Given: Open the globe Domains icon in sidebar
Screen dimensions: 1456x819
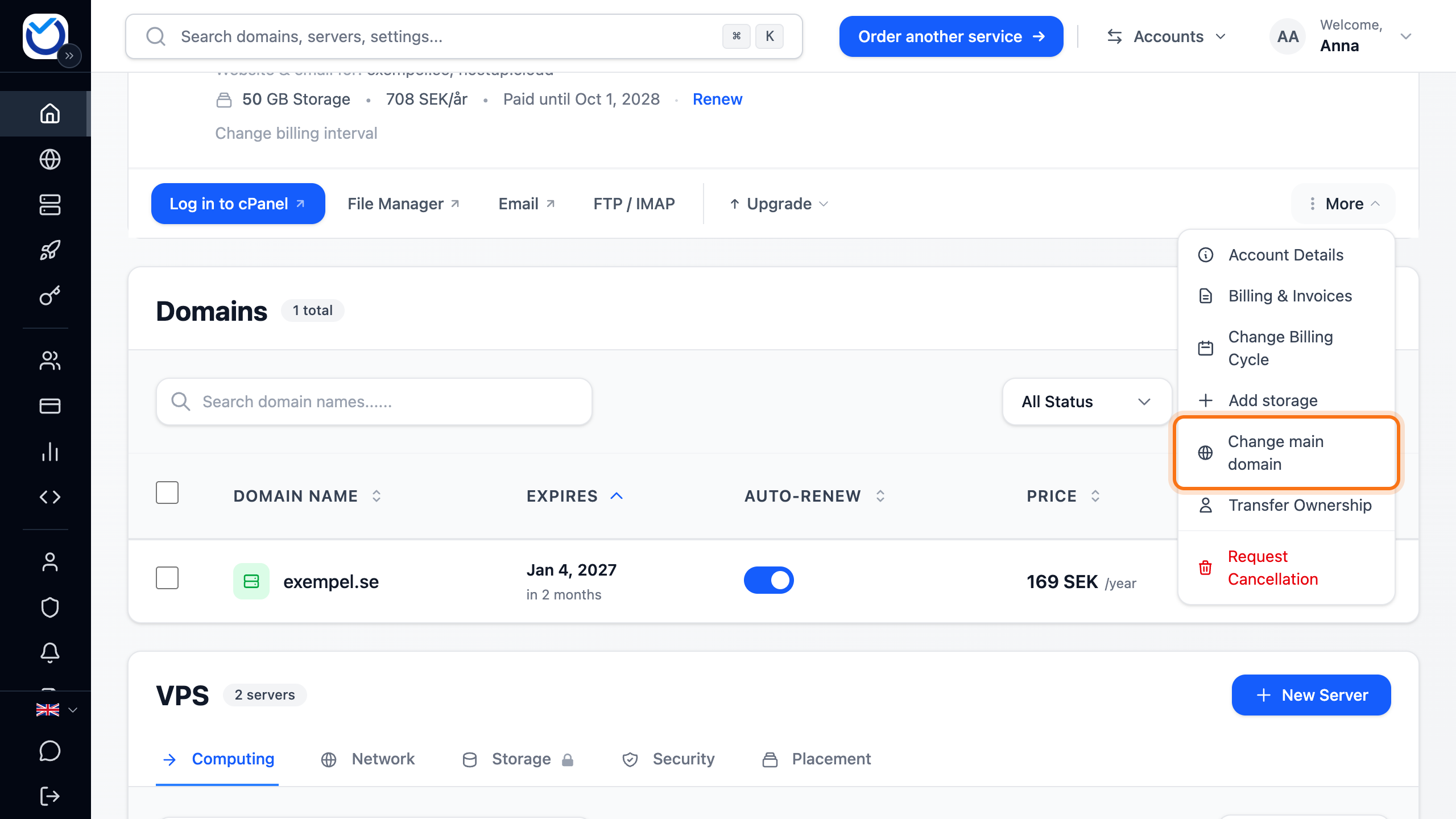Looking at the screenshot, I should [x=50, y=159].
